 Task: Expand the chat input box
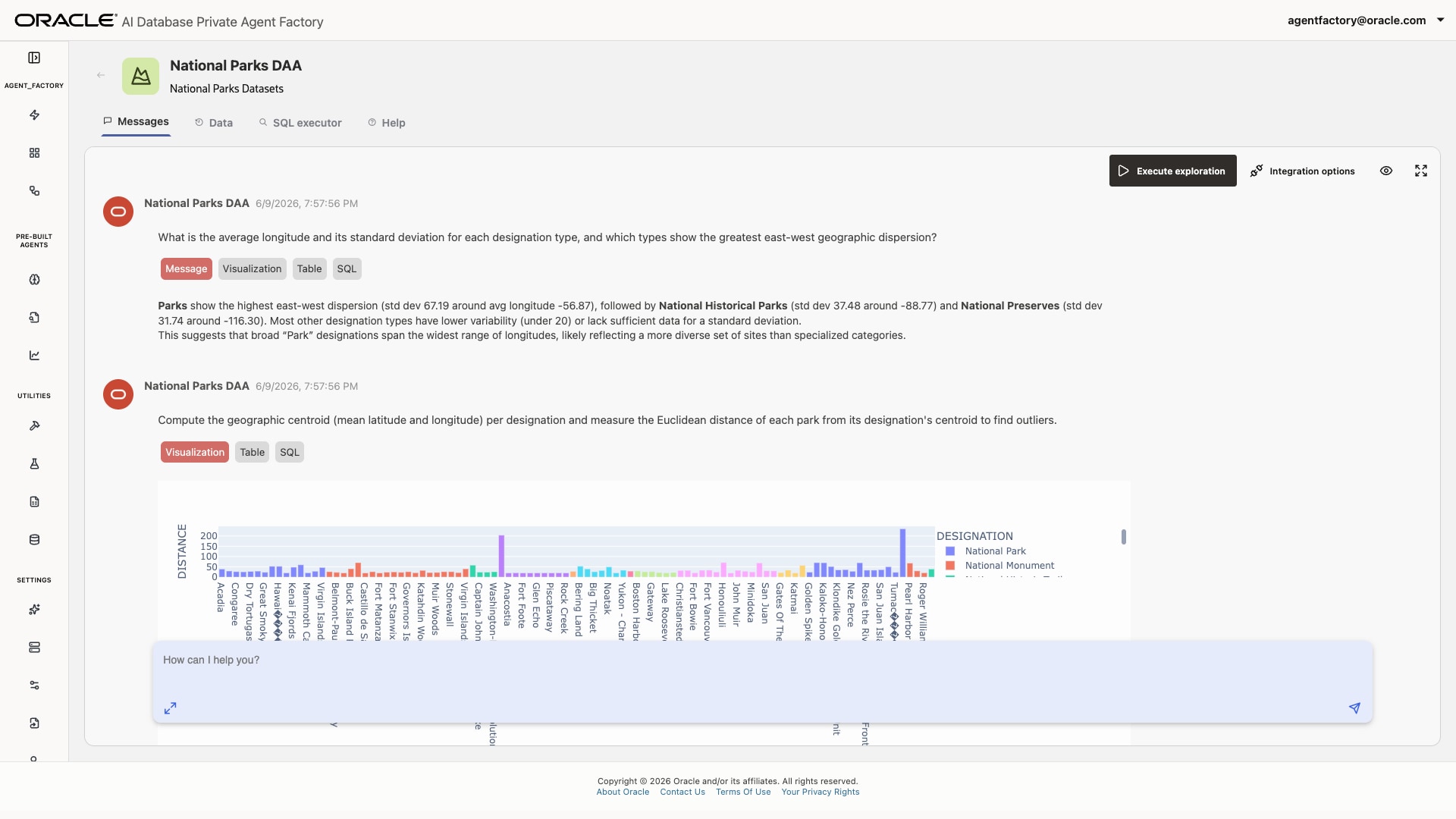click(171, 708)
